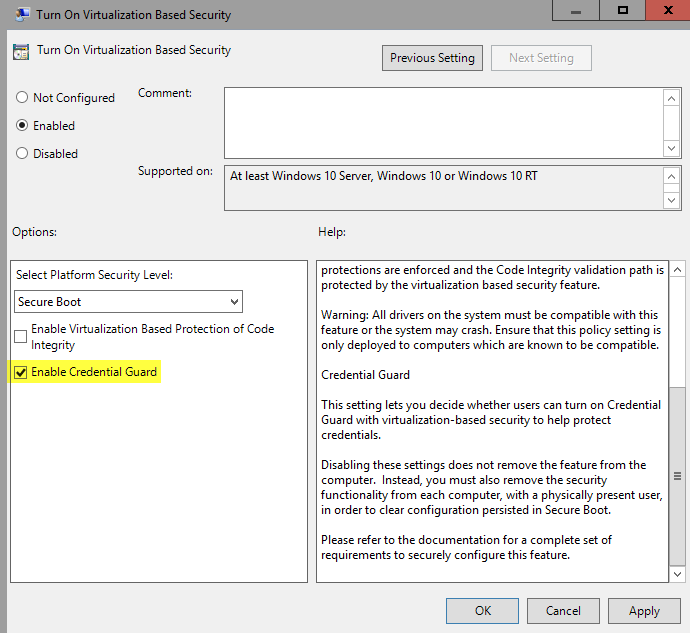The image size is (690, 633).
Task: Select the Not Configured radio button
Action: (x=22, y=98)
